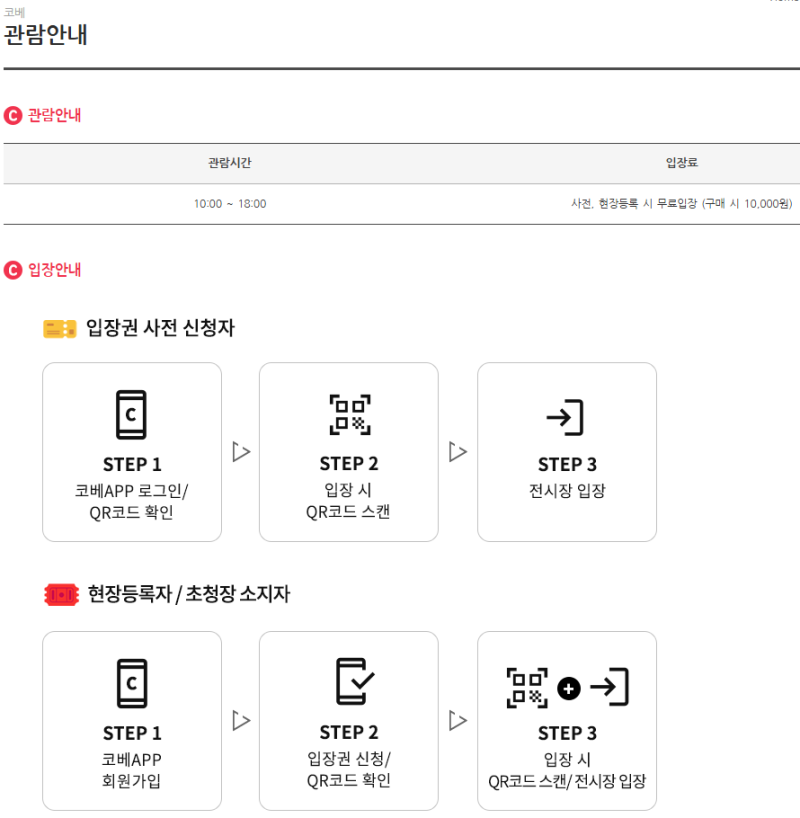This screenshot has height=818, width=800.
Task: Click the 관람시간 table header
Action: [x=230, y=163]
